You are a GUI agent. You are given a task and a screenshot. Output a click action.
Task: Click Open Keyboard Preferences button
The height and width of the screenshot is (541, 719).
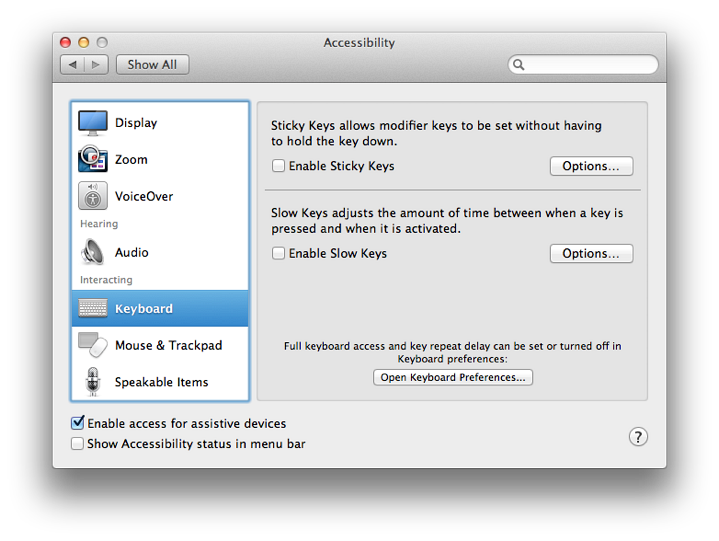click(x=453, y=377)
